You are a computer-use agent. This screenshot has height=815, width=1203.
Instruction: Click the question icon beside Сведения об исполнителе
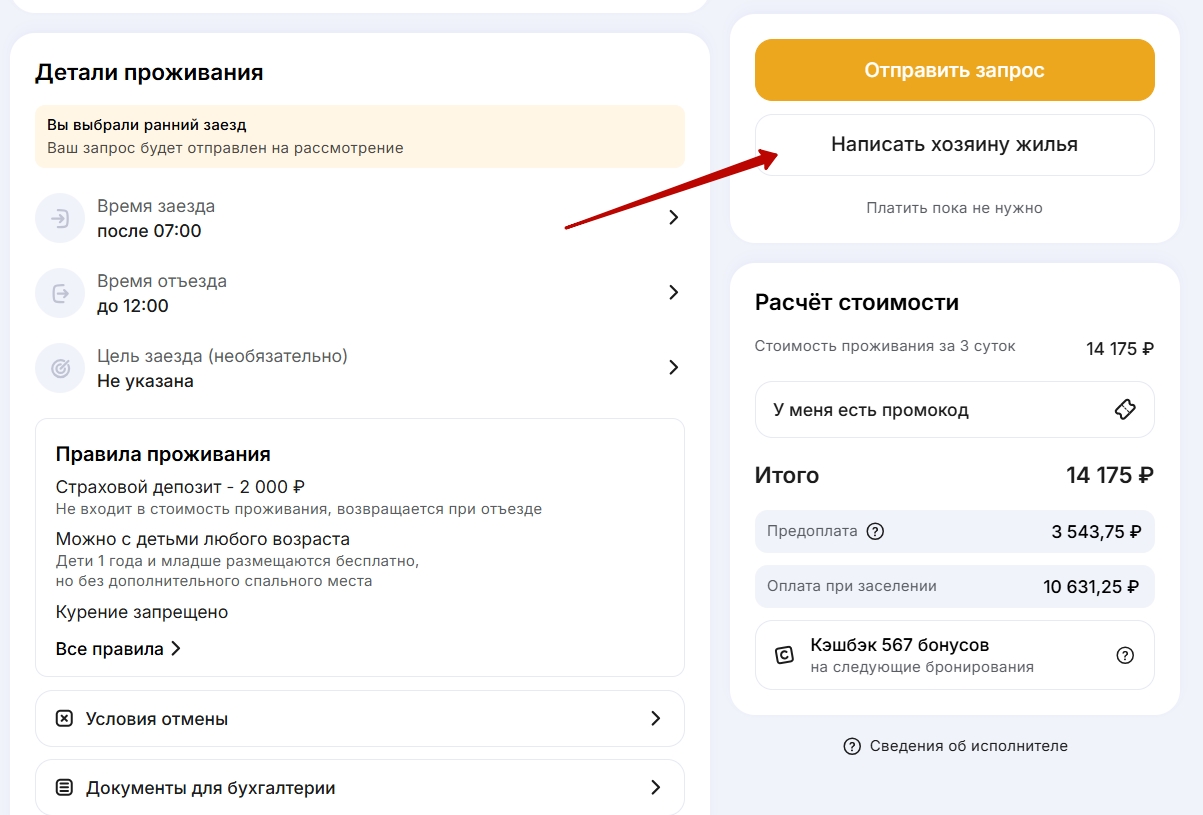pyautogui.click(x=852, y=746)
